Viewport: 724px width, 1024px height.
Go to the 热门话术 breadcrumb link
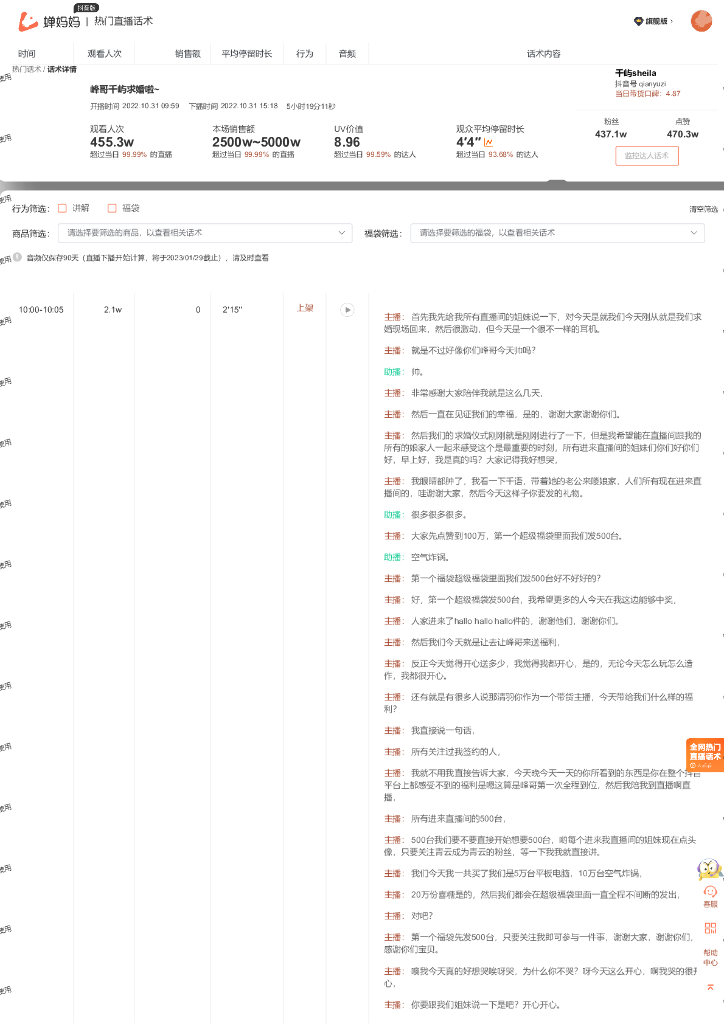(x=26, y=69)
